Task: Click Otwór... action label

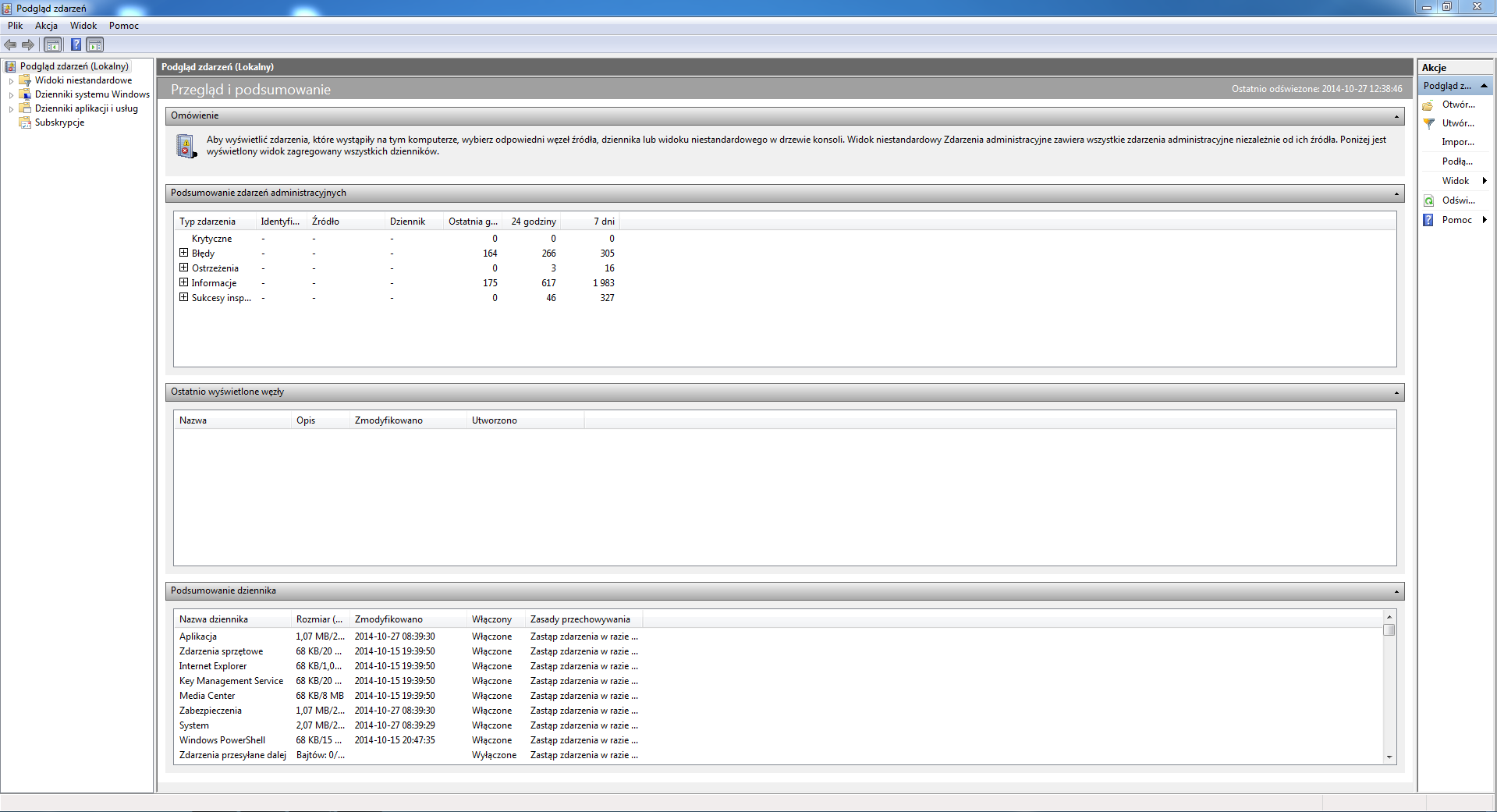Action: [1459, 105]
